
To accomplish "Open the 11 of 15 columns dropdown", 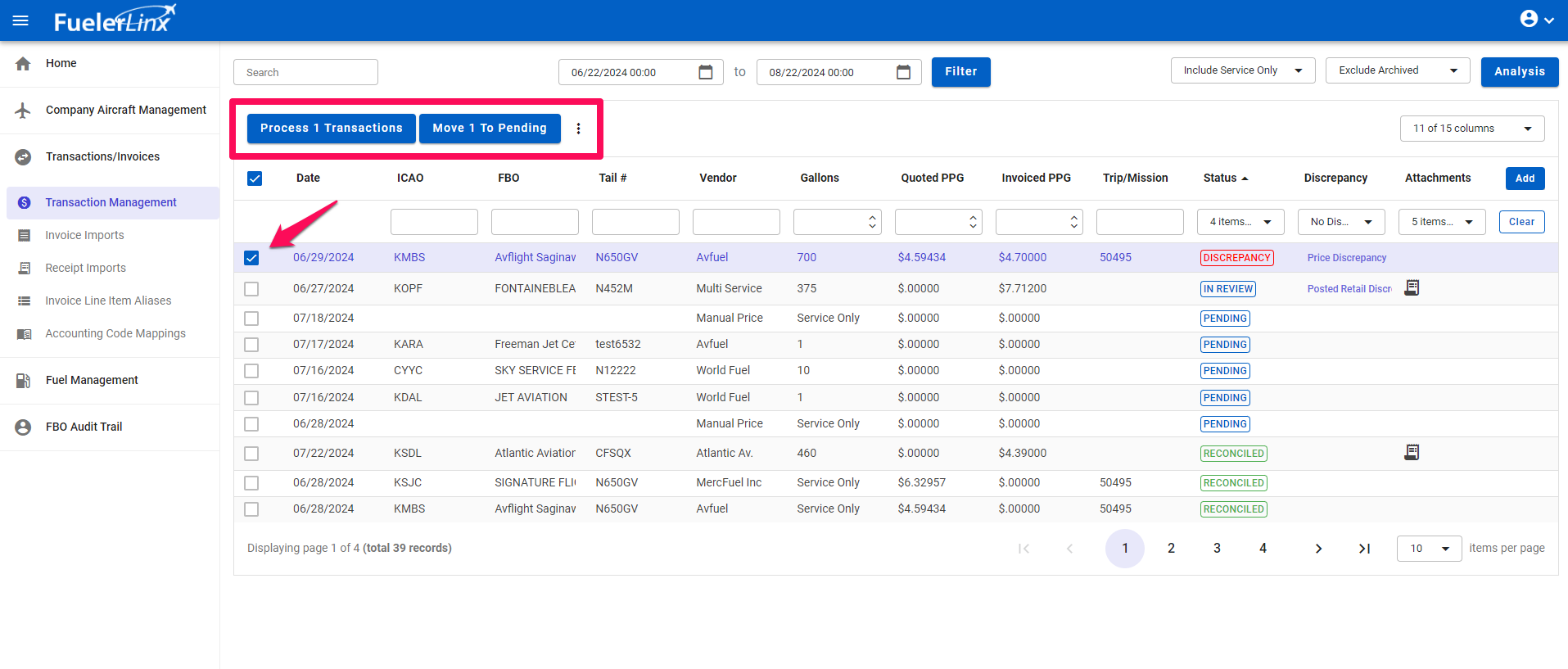I will tap(1471, 129).
